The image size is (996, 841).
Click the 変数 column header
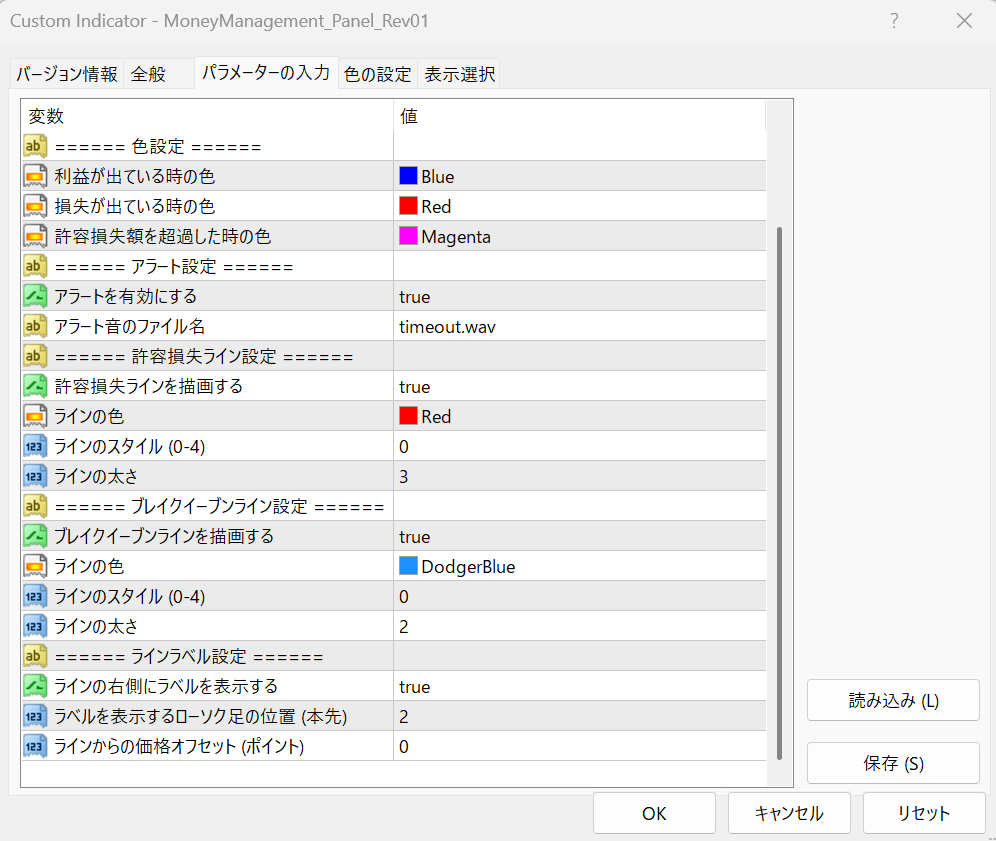pos(207,116)
